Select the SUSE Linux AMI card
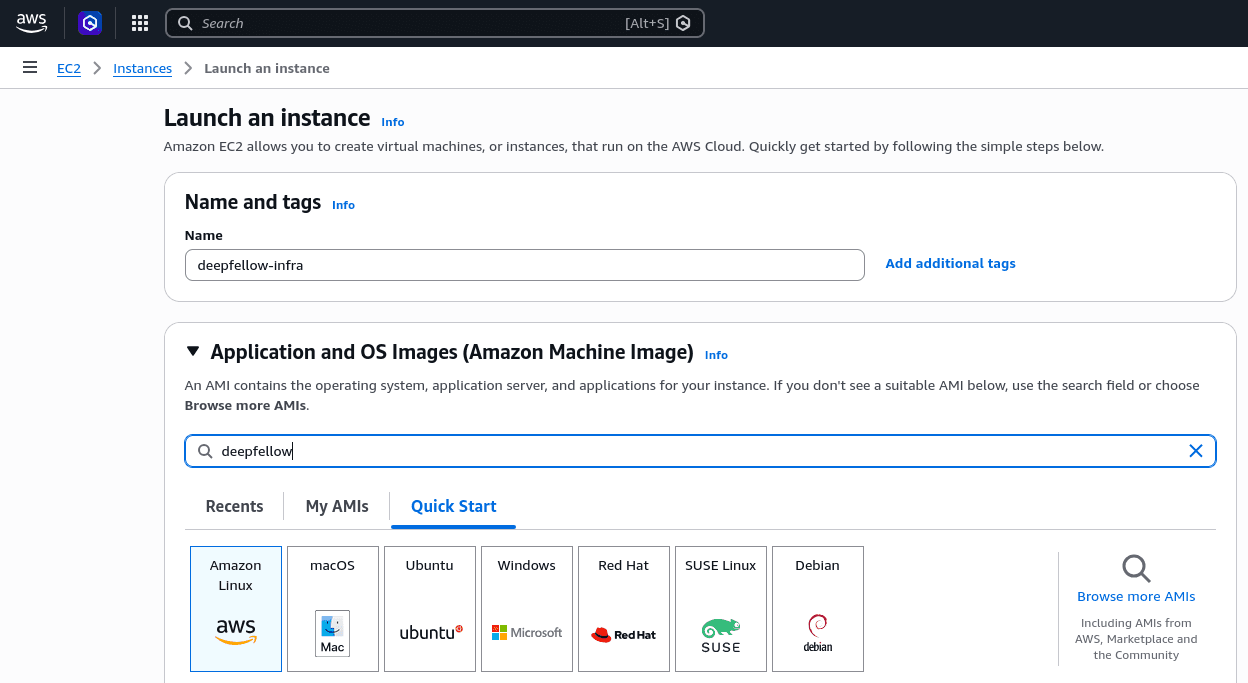Image resolution: width=1248 pixels, height=683 pixels. tap(720, 608)
